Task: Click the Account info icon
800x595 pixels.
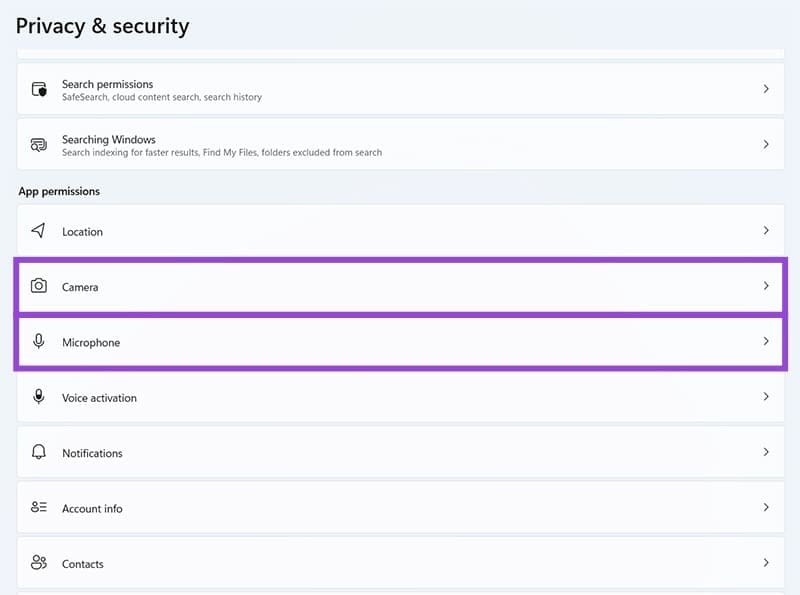Action: click(39, 508)
